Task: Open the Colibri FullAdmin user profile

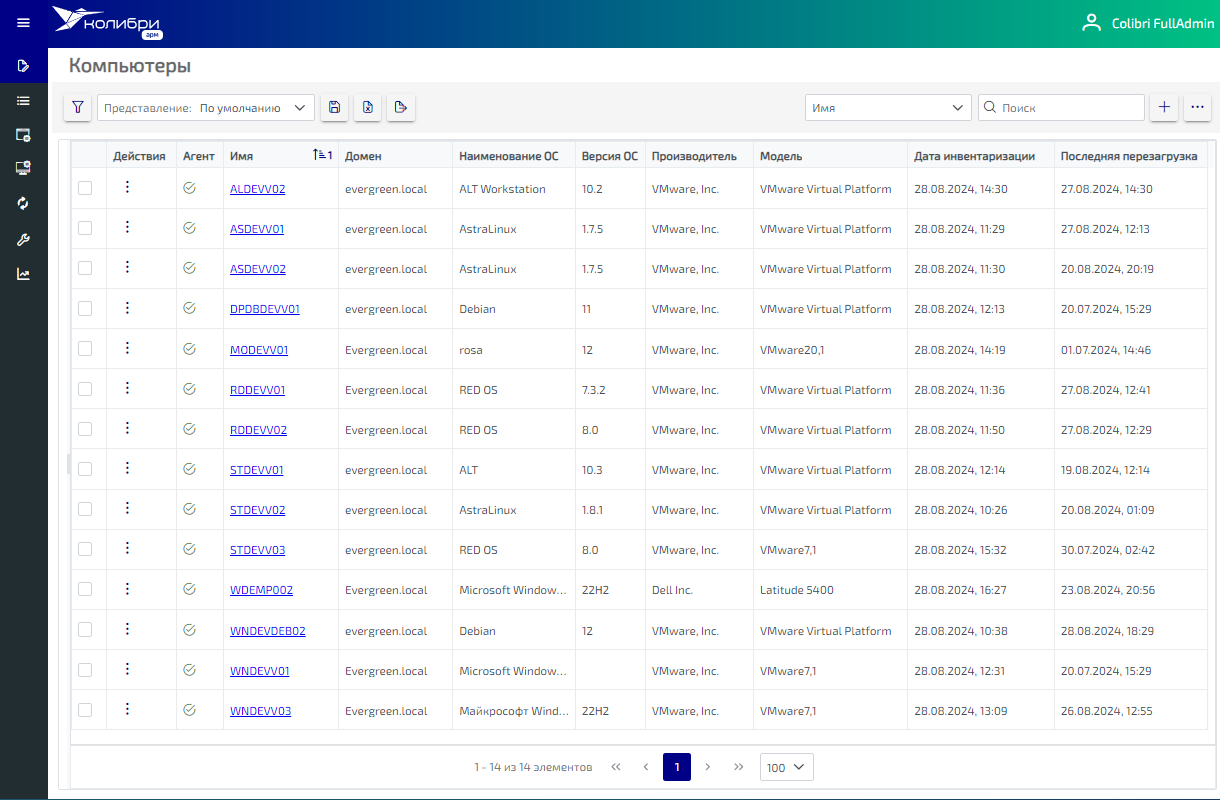Action: coord(1148,23)
